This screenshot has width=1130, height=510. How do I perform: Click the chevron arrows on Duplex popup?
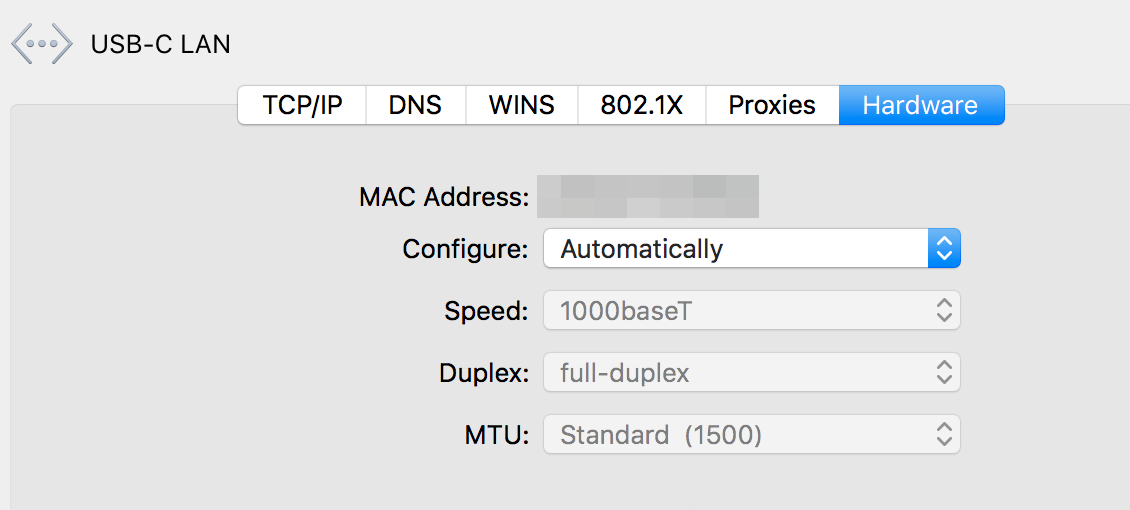944,372
